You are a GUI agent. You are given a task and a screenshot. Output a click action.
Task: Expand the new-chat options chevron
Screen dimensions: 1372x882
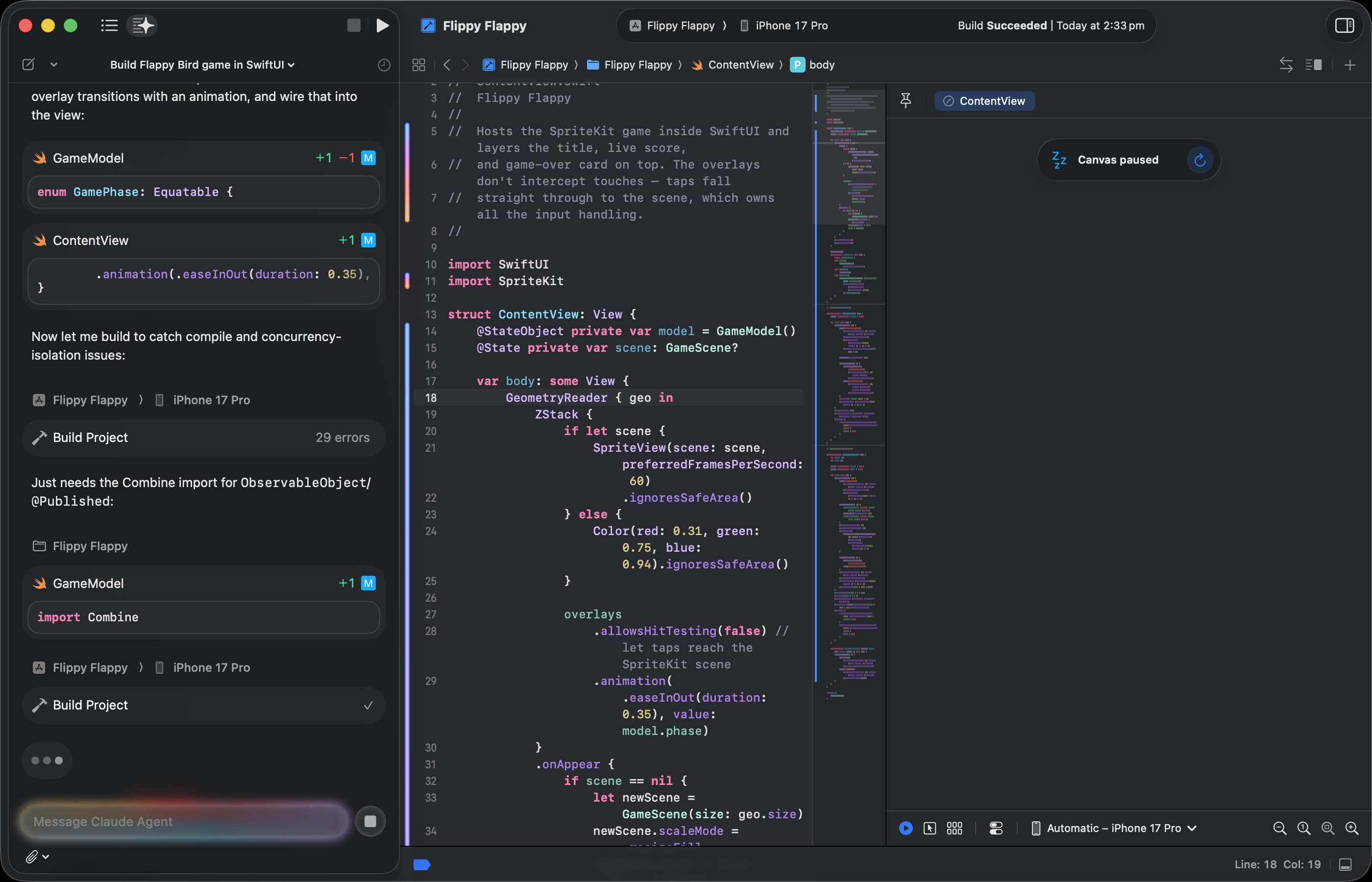tap(54, 65)
